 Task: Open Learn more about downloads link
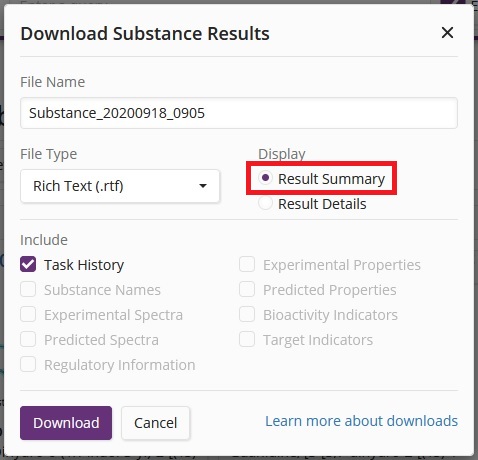[x=361, y=421]
